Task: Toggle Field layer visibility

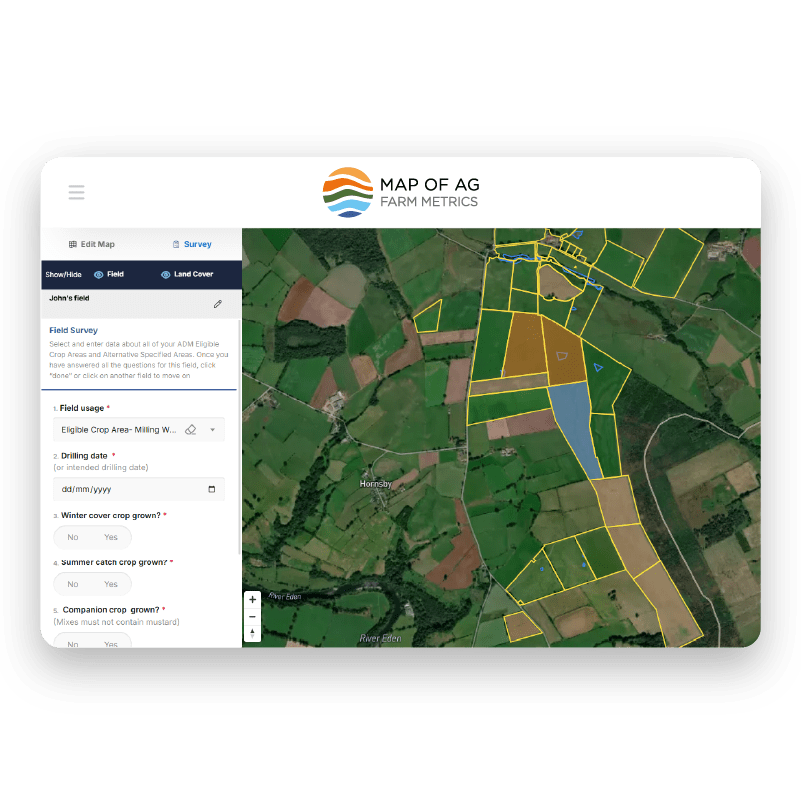Action: click(x=108, y=274)
